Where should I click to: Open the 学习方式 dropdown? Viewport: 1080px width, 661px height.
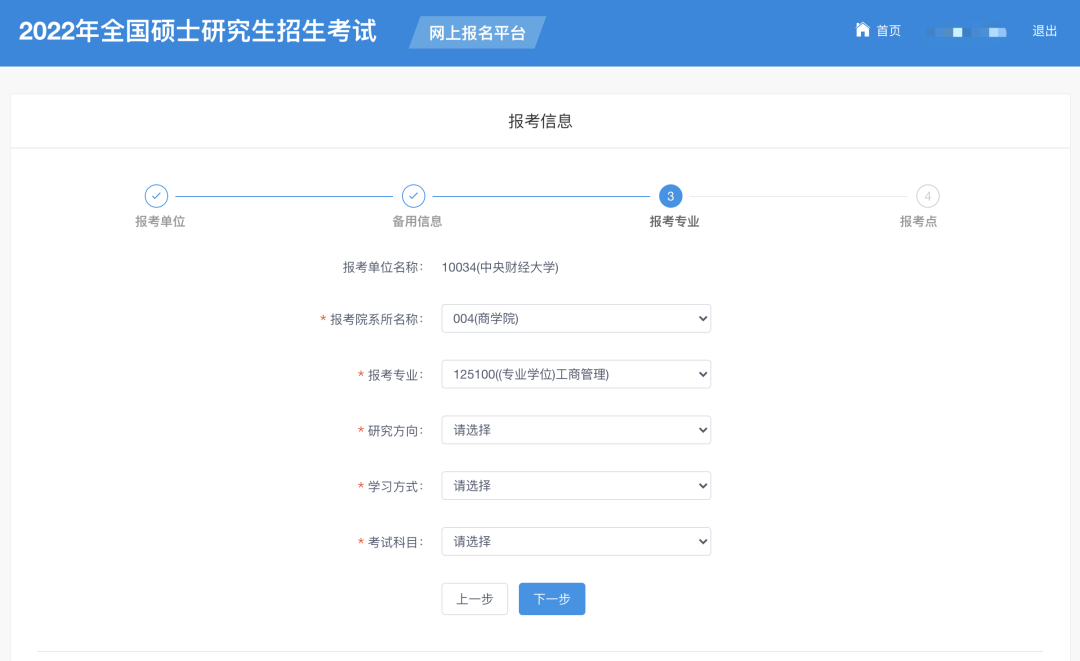pos(576,486)
